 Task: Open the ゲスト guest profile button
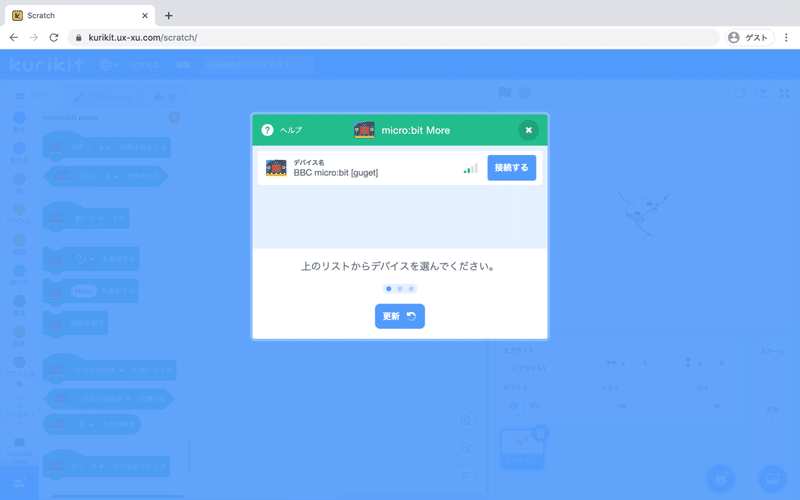749,37
